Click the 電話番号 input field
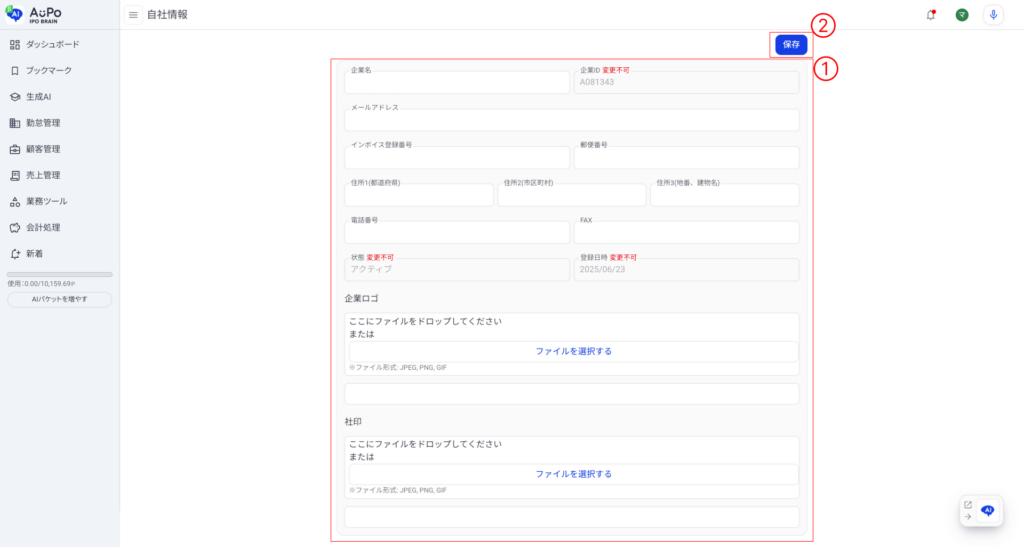 point(457,233)
